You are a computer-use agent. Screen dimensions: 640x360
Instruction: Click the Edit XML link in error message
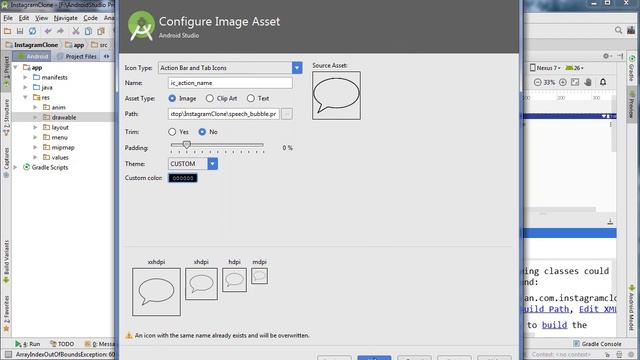point(597,309)
